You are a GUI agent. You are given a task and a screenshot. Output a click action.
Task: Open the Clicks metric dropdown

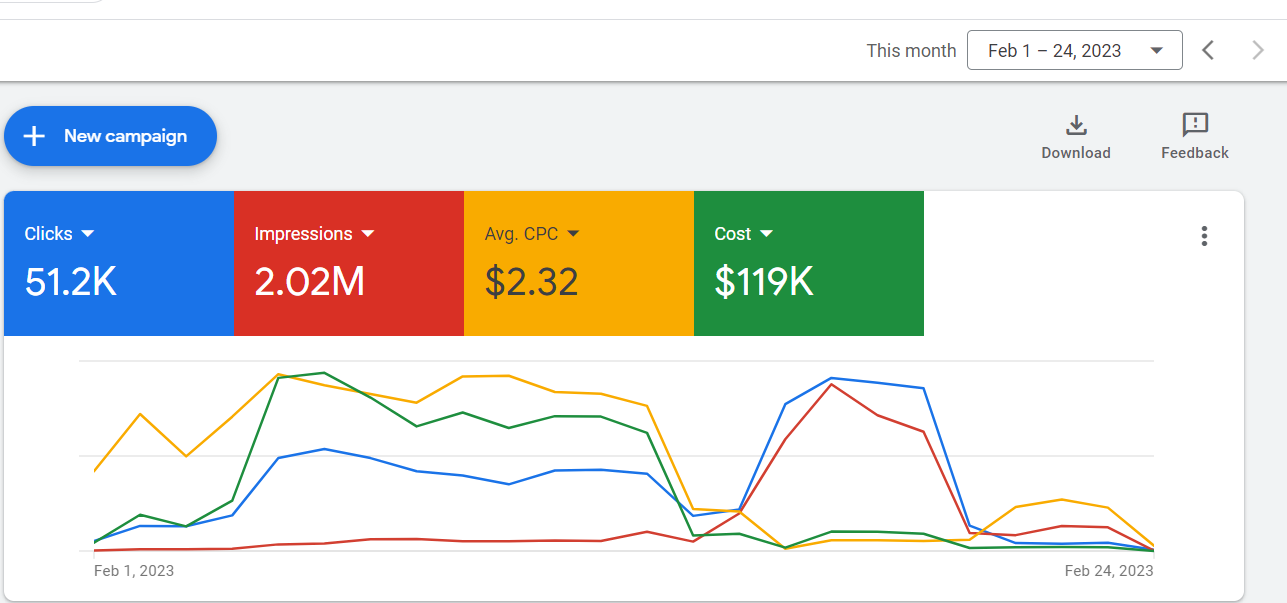(x=87, y=233)
